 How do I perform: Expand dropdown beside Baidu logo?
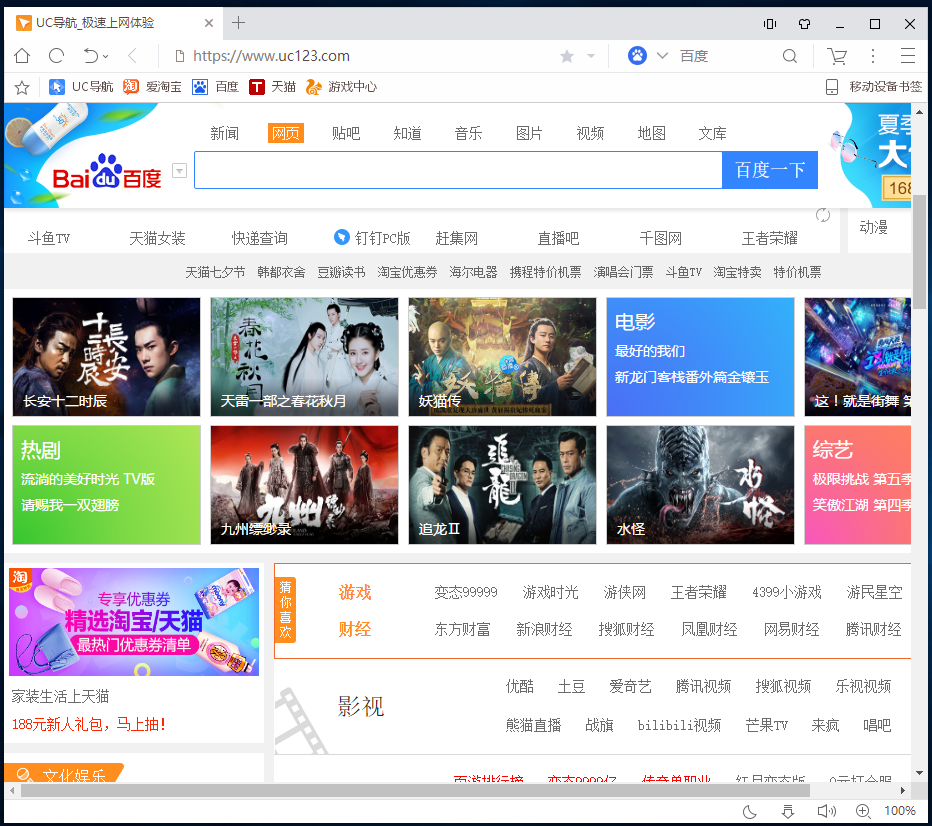tap(180, 171)
